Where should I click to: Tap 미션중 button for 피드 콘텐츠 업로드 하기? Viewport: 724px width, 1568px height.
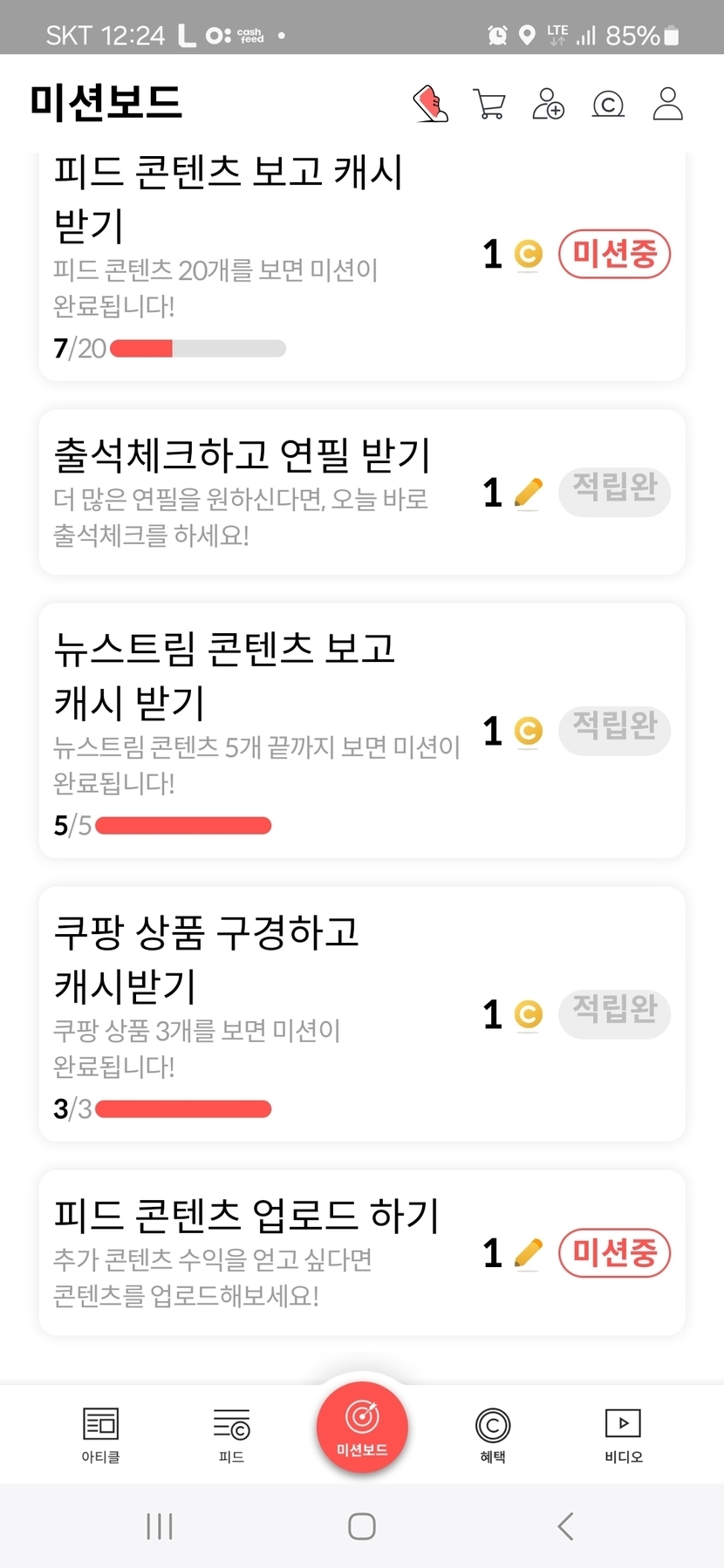(614, 1253)
